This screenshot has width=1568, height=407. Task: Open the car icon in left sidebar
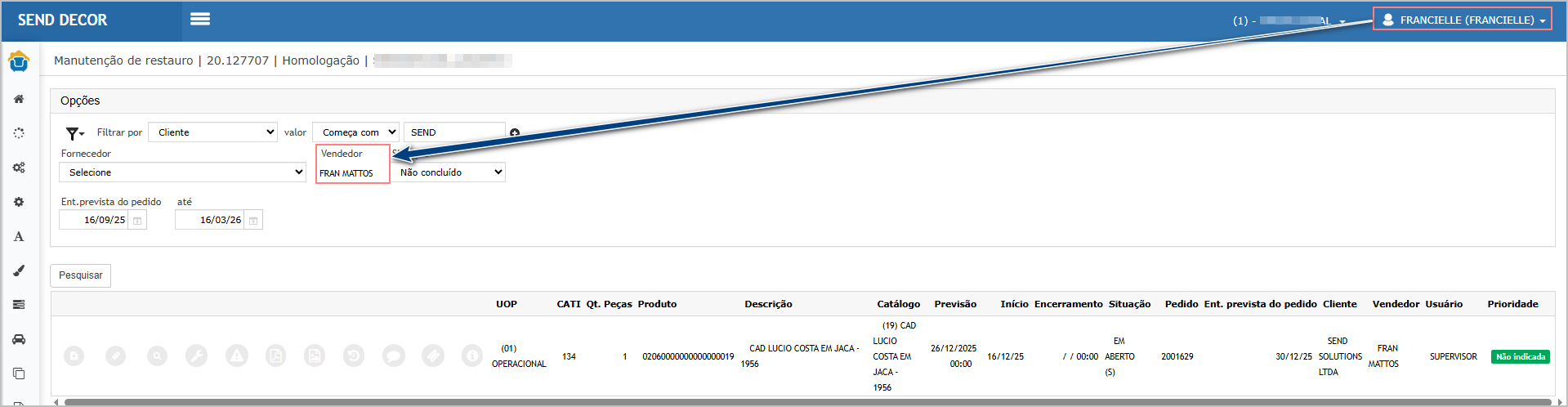click(19, 339)
